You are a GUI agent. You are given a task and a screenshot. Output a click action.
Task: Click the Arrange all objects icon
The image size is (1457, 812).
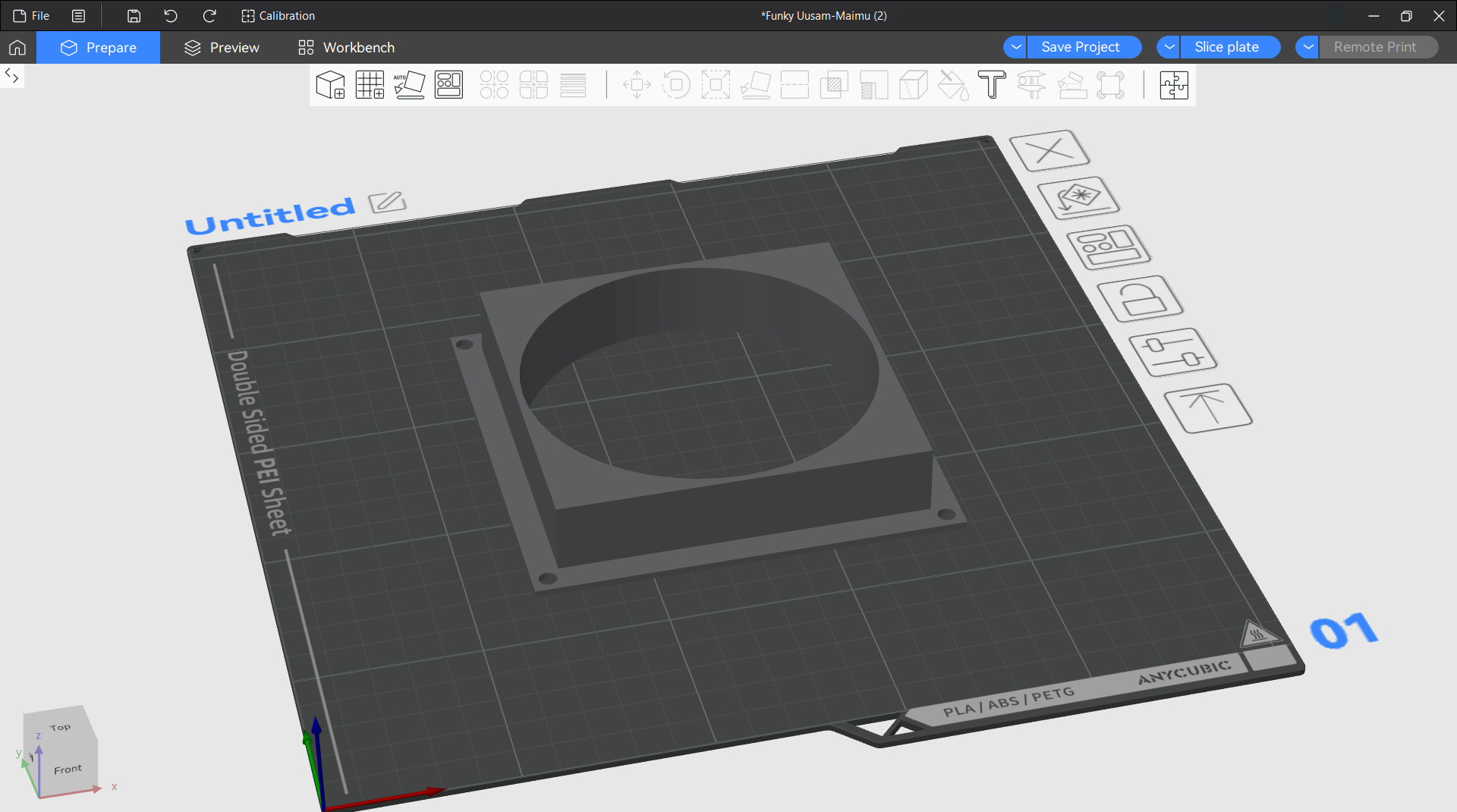coord(448,85)
